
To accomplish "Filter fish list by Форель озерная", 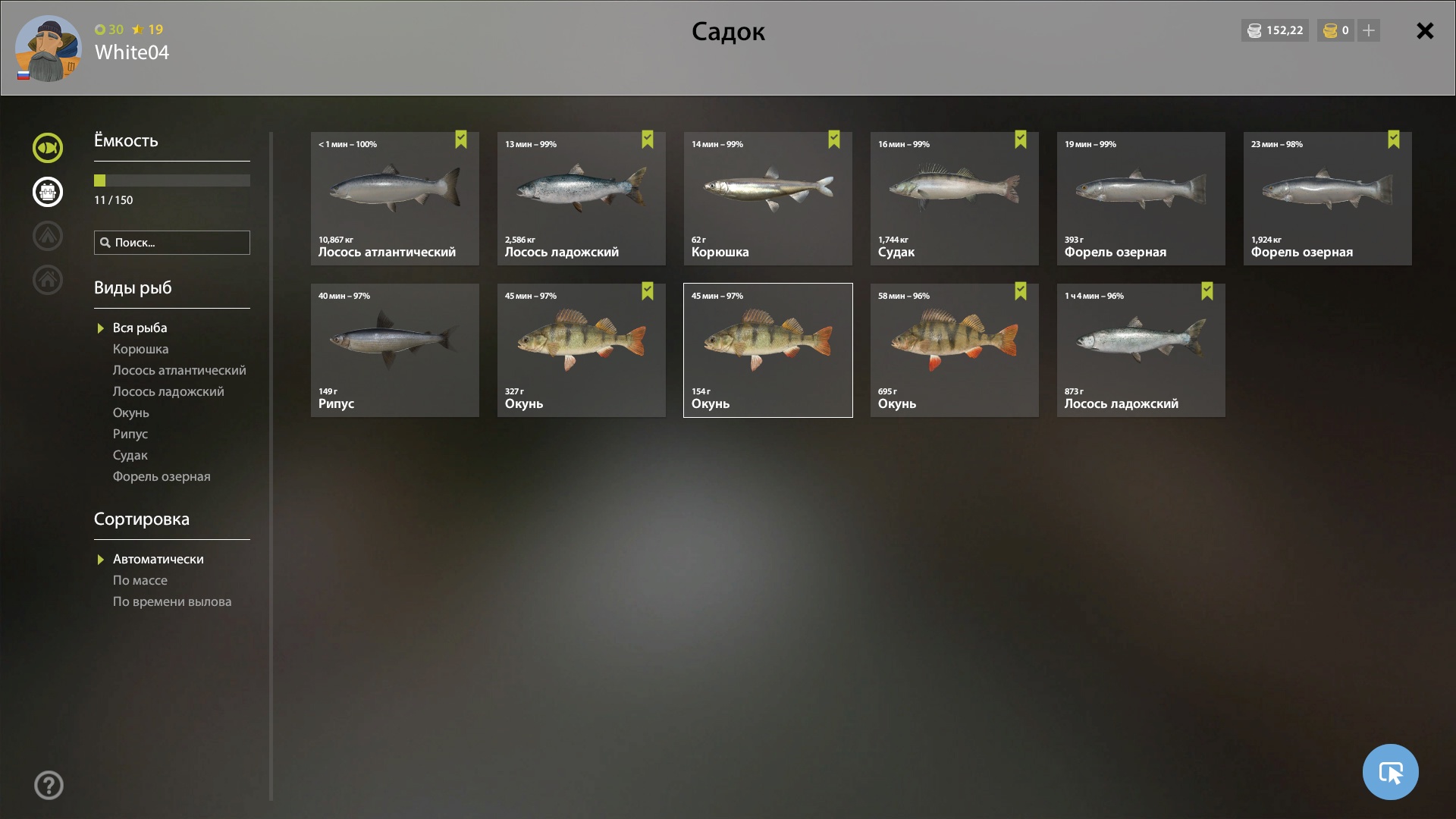I will pyautogui.click(x=162, y=476).
